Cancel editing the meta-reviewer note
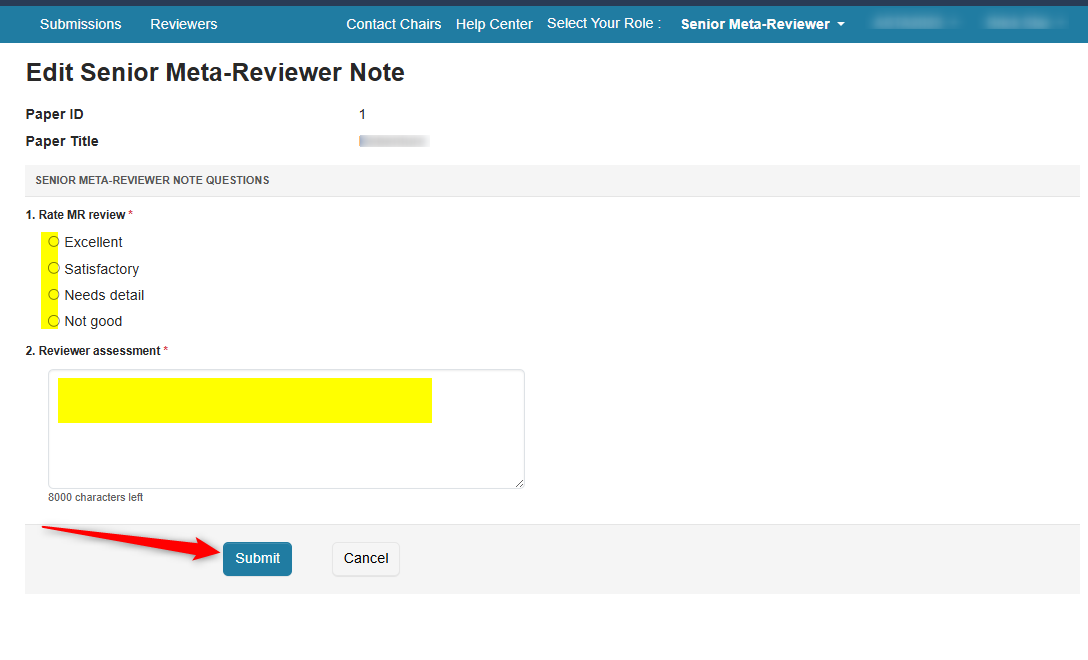1088x660 pixels. click(x=365, y=558)
